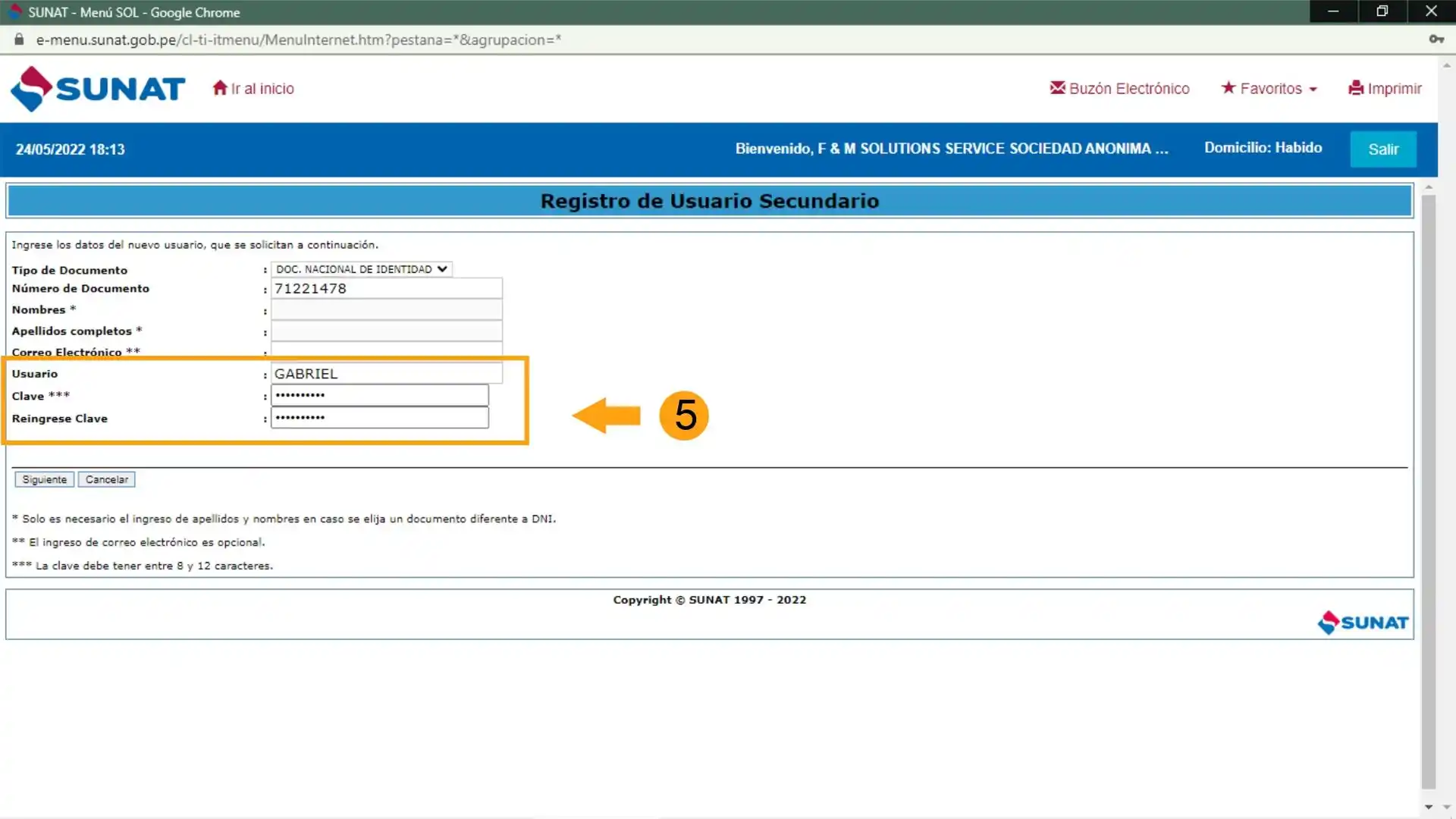Click the Domicilio: Habido status text

click(x=1263, y=148)
